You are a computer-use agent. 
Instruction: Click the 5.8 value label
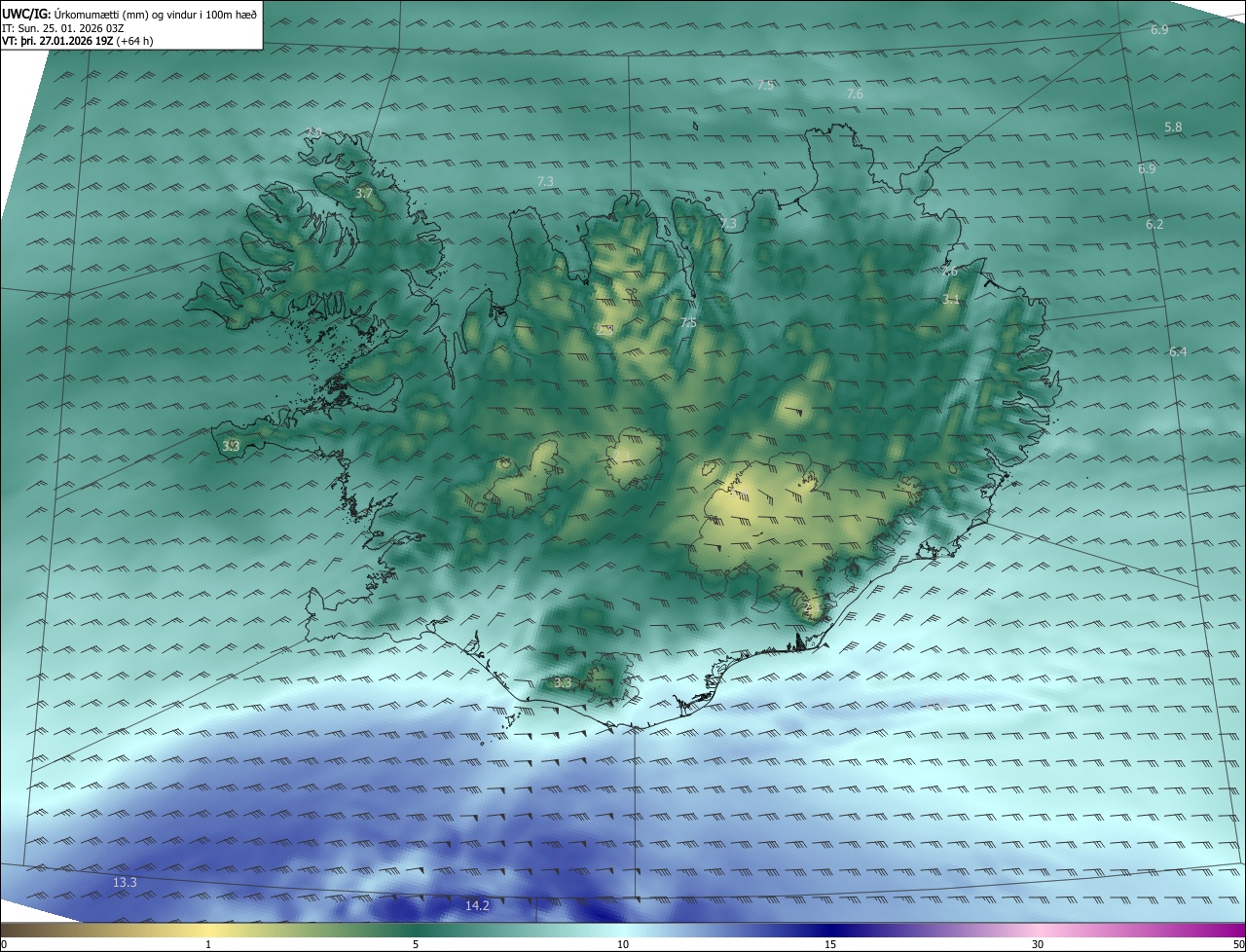[1173, 128]
